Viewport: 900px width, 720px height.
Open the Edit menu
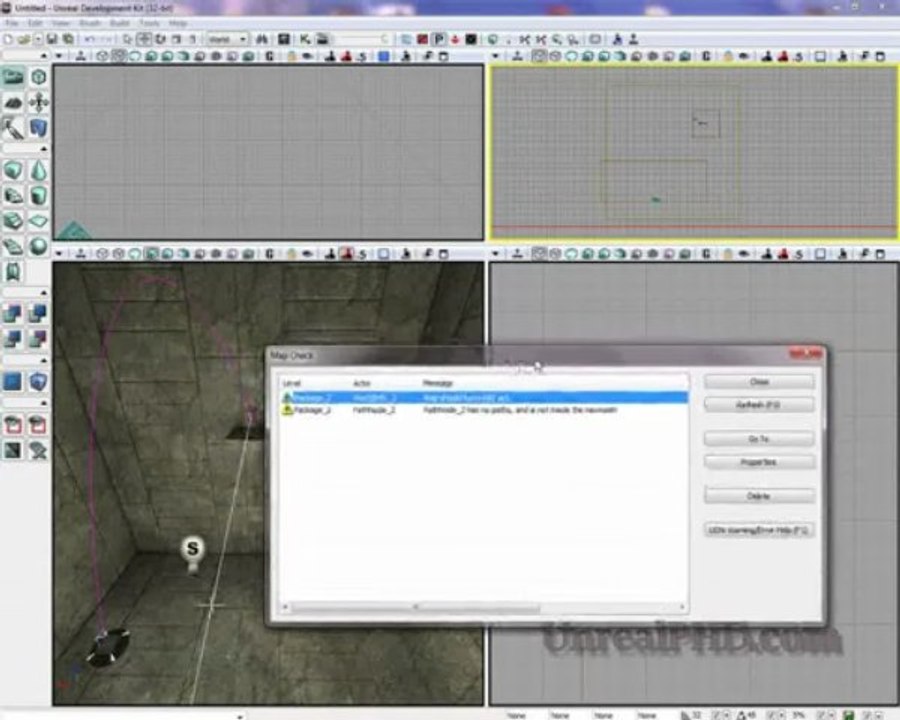pyautogui.click(x=35, y=23)
